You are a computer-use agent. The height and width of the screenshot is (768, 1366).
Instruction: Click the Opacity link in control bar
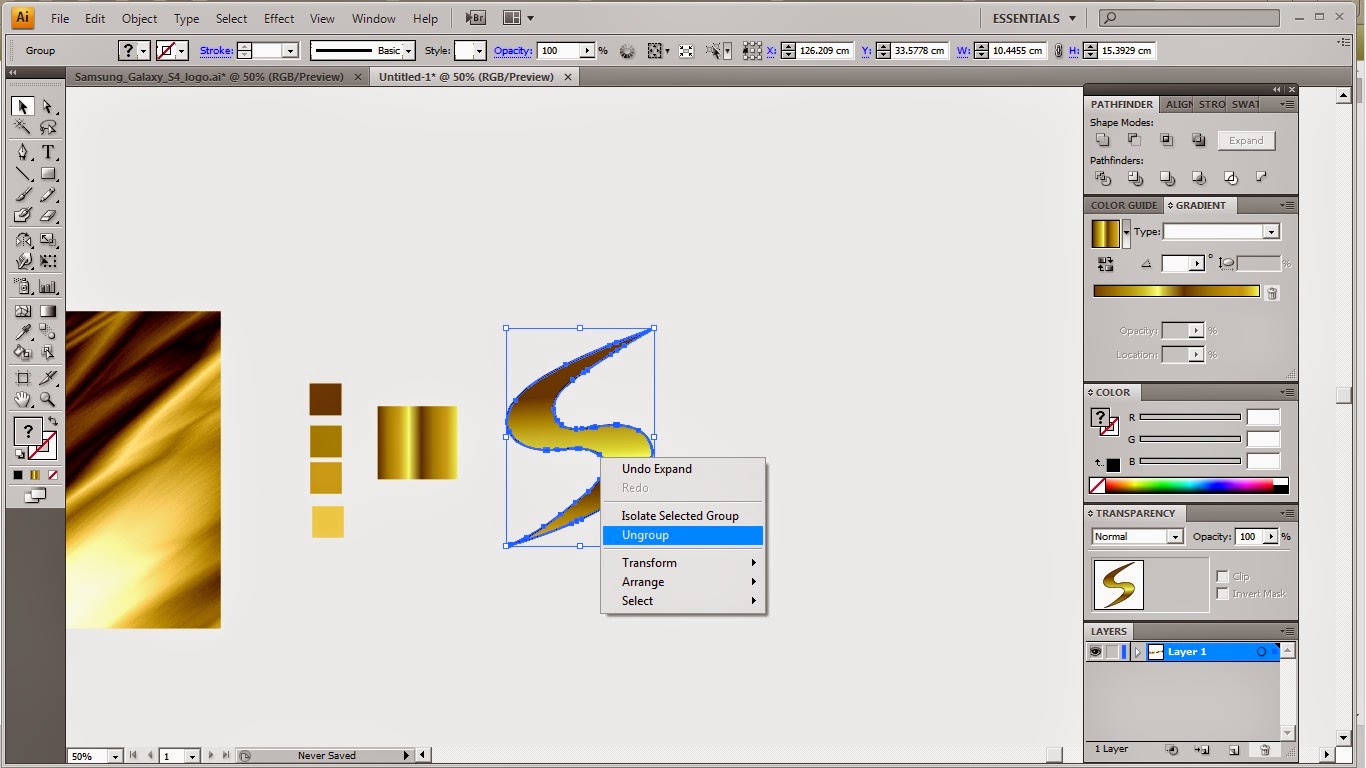tap(513, 51)
